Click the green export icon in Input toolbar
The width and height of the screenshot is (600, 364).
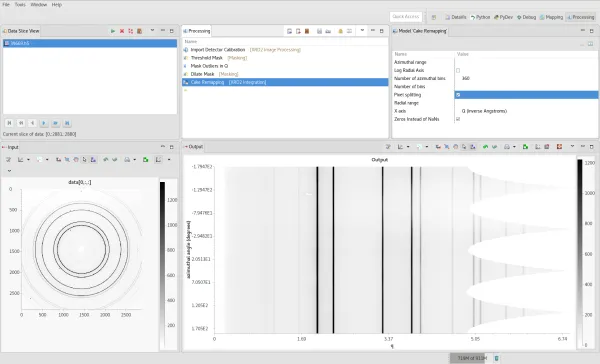pos(145,160)
